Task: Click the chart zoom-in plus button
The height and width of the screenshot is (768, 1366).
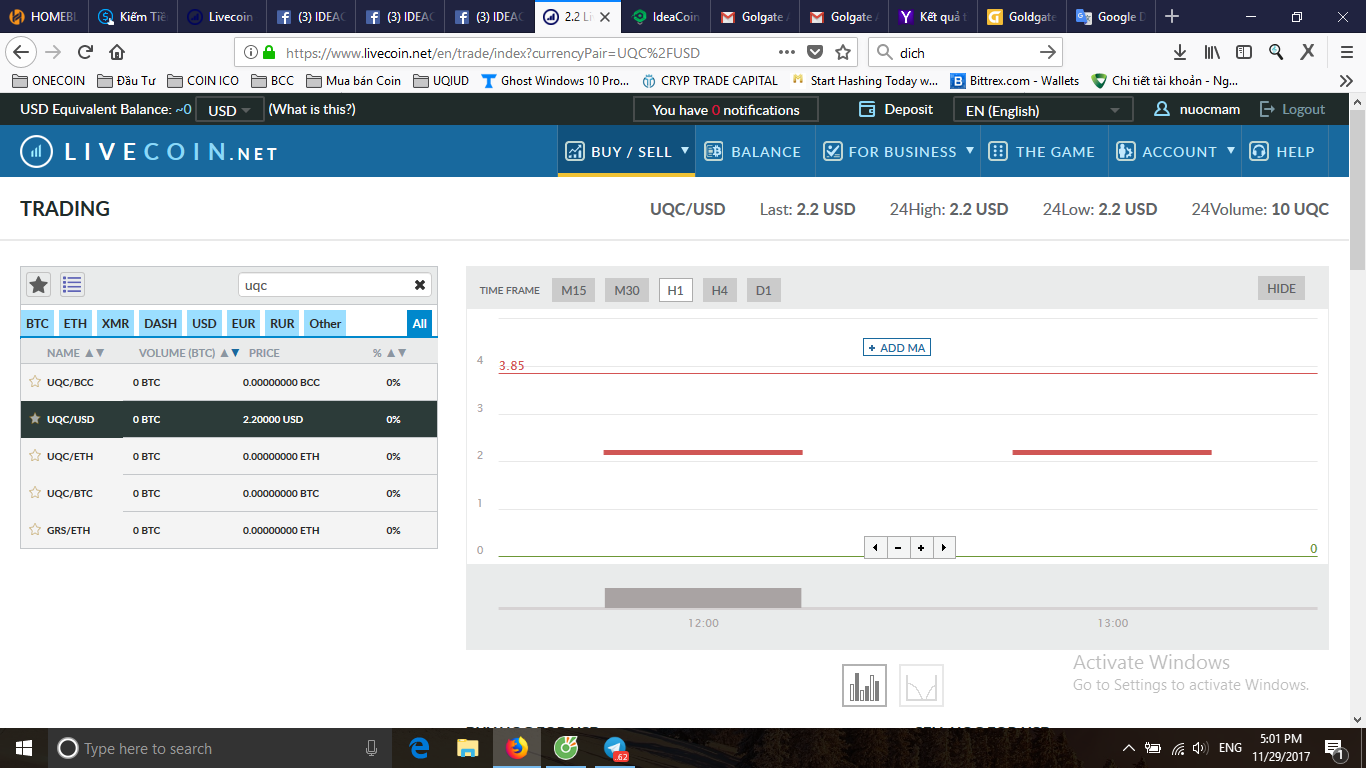Action: coord(921,547)
